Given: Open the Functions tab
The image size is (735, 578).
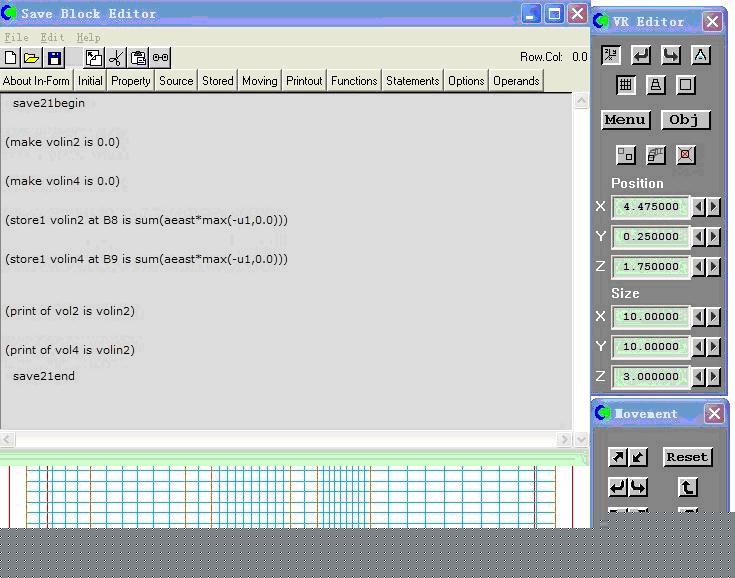Looking at the screenshot, I should tap(354, 81).
